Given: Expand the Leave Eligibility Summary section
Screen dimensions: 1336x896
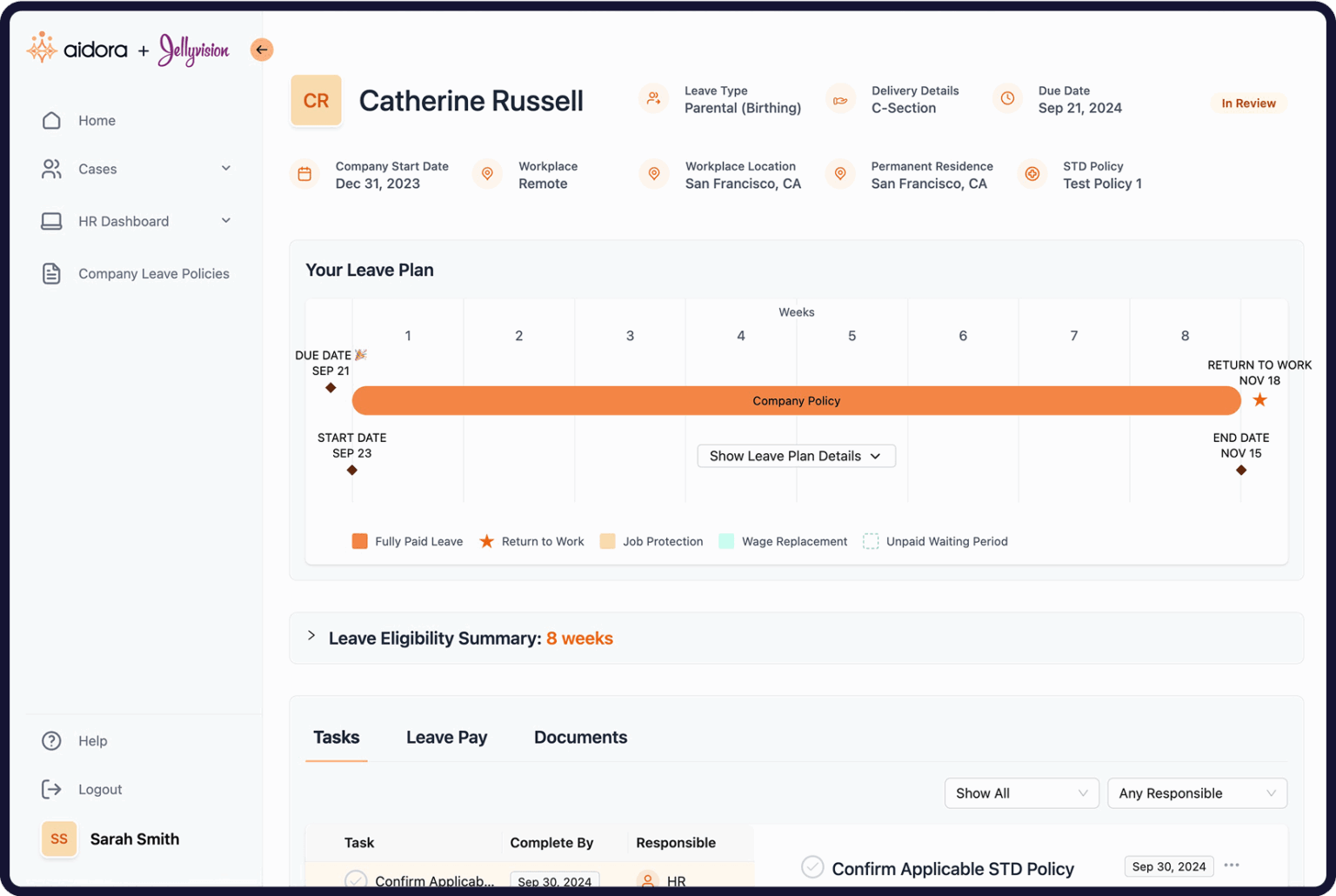Looking at the screenshot, I should point(311,636).
